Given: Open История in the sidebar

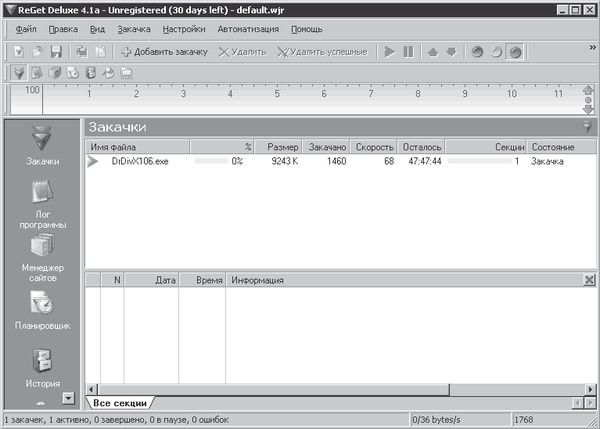Looking at the screenshot, I should 41,362.
